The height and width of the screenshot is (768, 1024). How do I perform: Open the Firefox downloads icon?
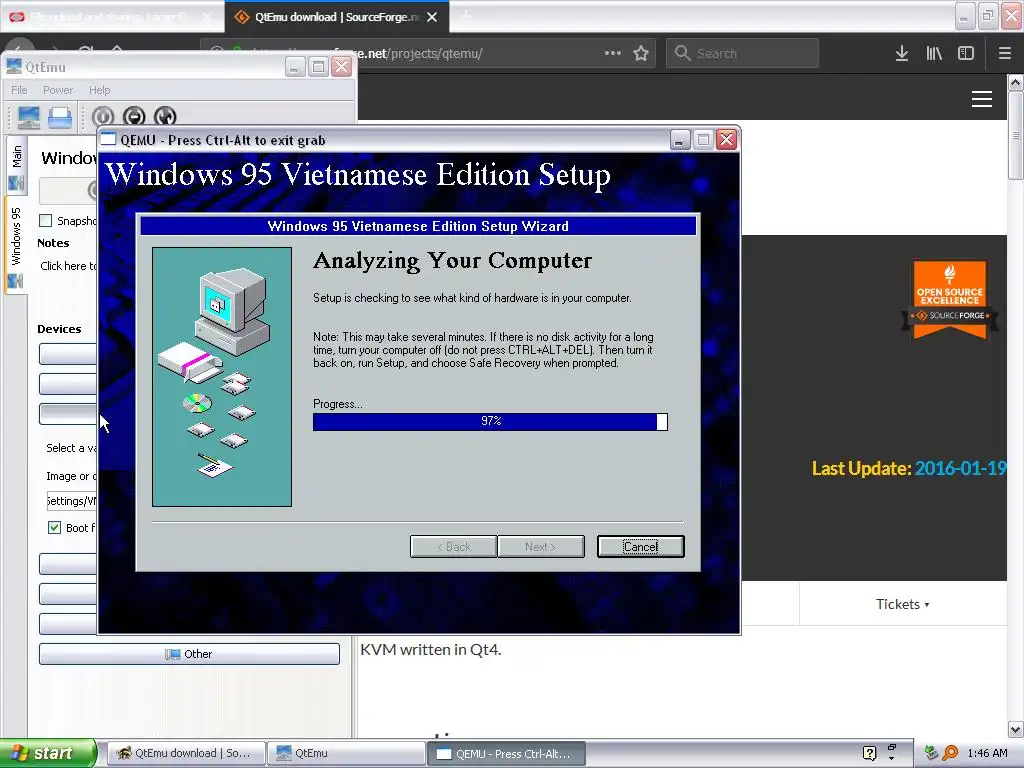tap(902, 54)
